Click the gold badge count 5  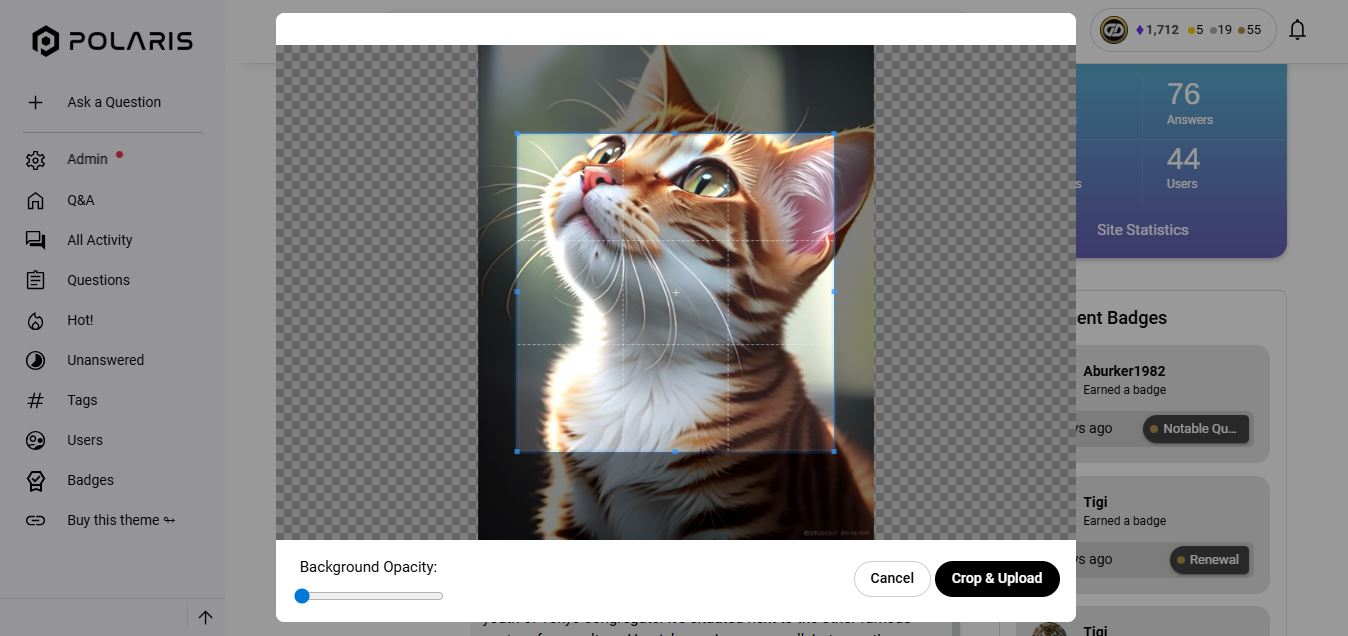[1196, 30]
